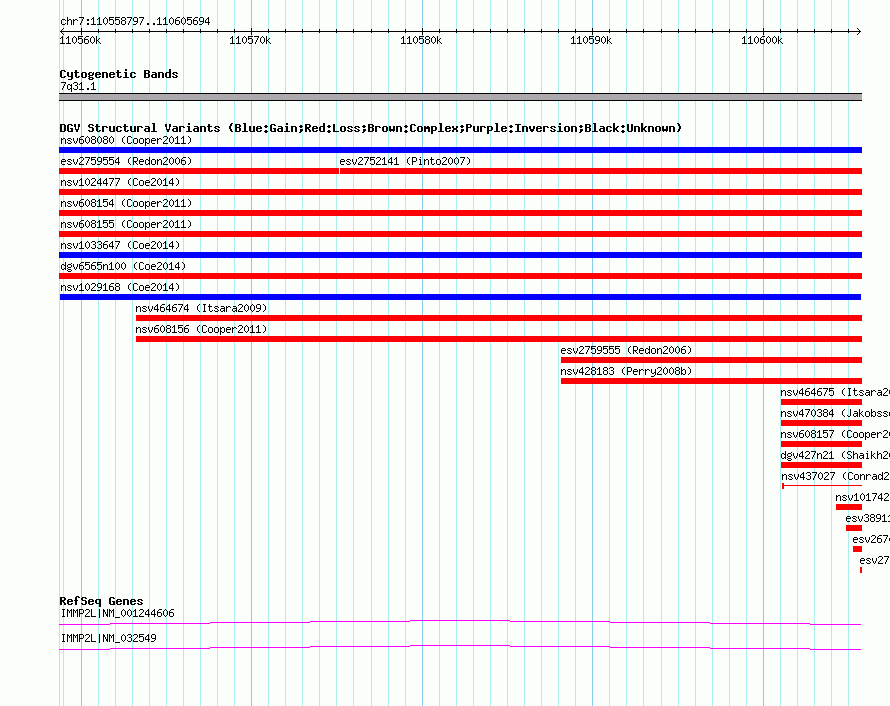Click the red bar under nsv608156
The image size is (890, 706).
pyautogui.click(x=499, y=339)
